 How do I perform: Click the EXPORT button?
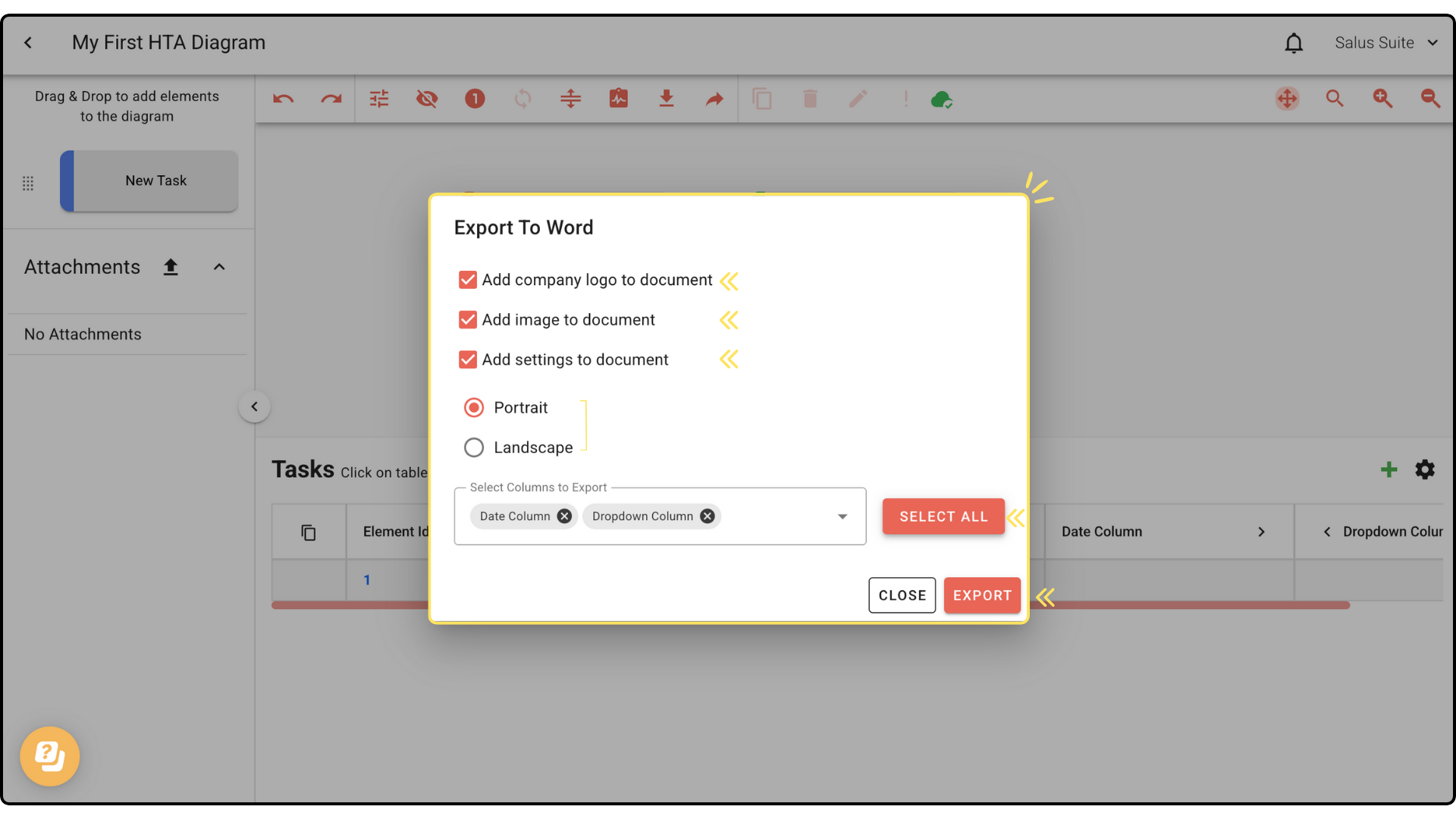pyautogui.click(x=981, y=595)
